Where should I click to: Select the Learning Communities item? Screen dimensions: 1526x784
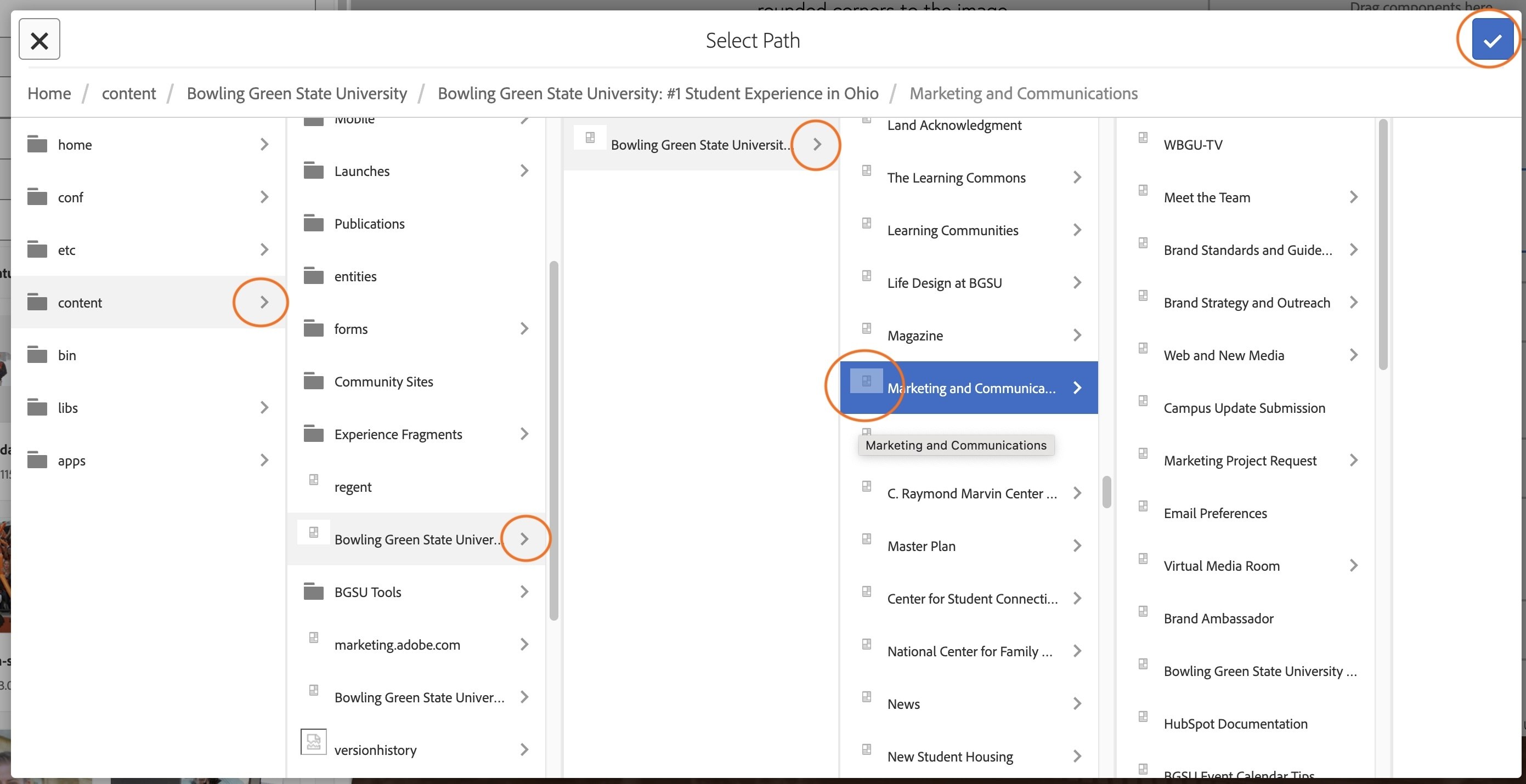(x=969, y=230)
